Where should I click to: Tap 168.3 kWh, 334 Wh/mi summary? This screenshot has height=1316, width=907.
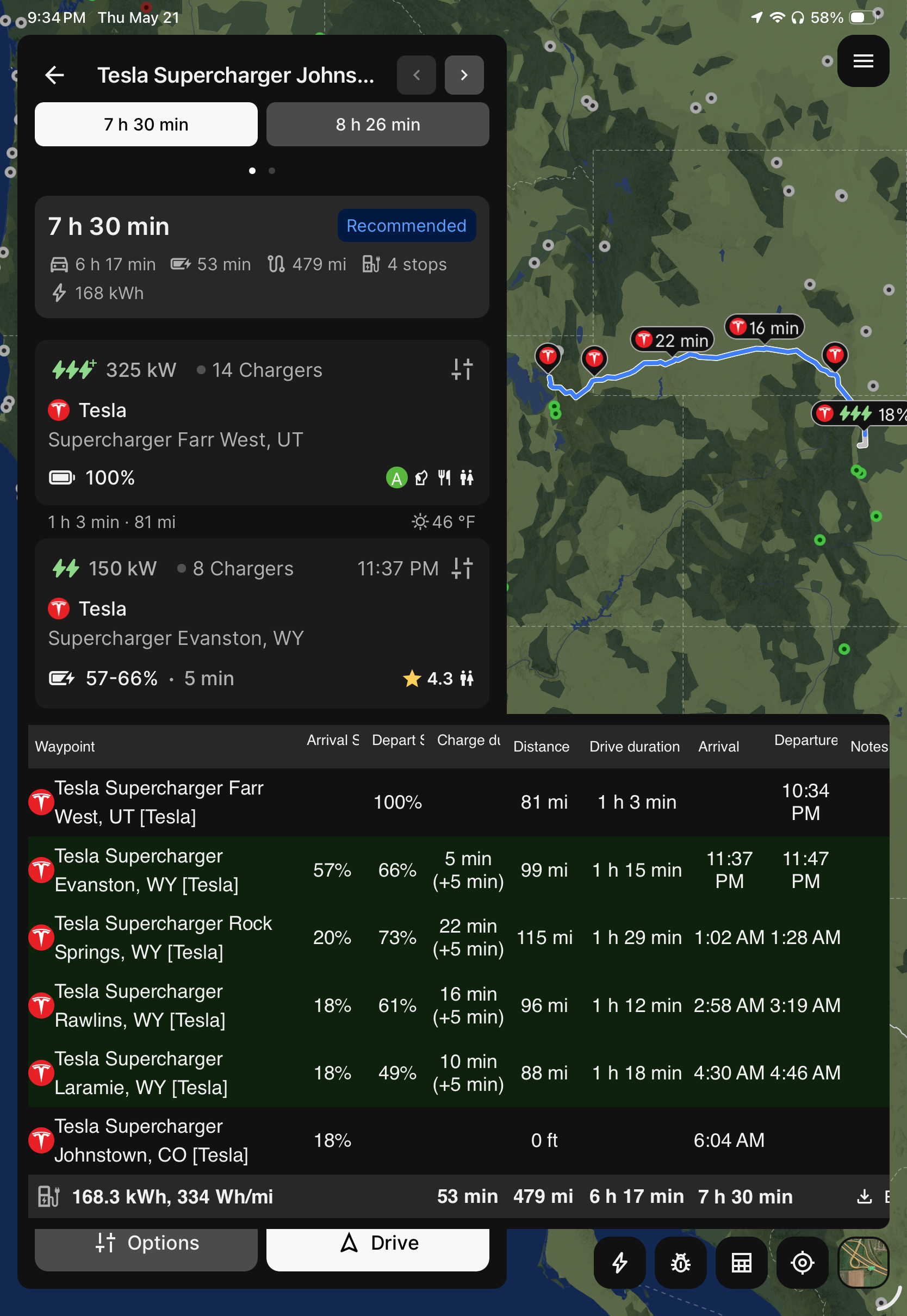[x=172, y=1197]
